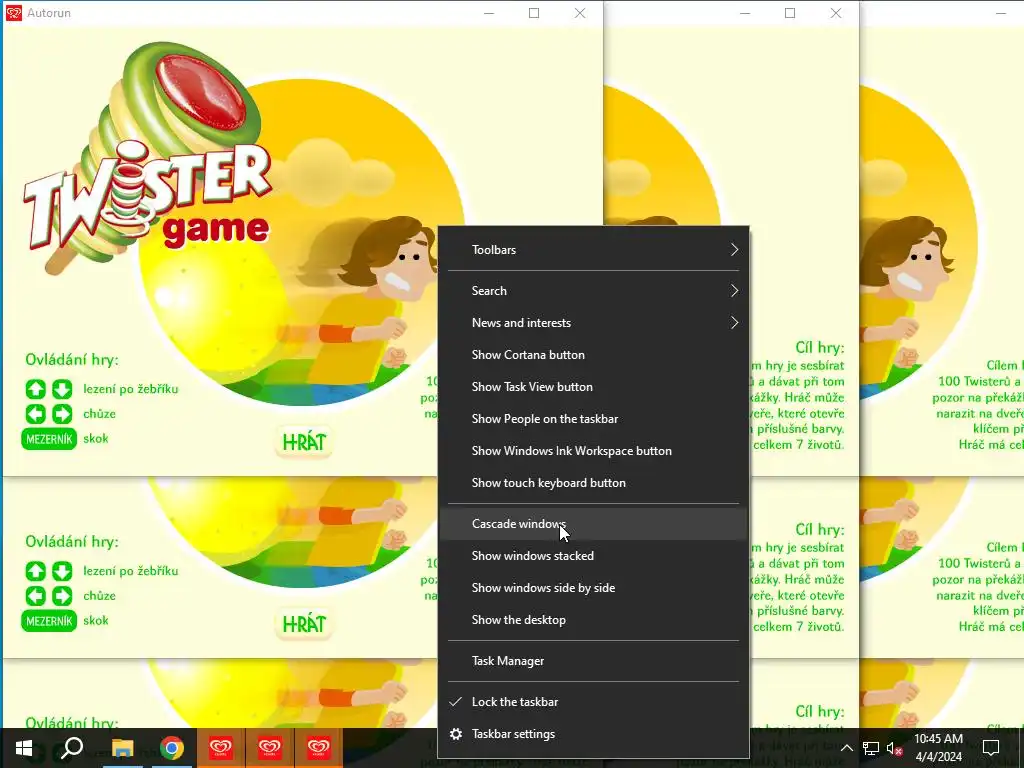Open the notification center icon
This screenshot has width=1024, height=768.
pos(991,748)
